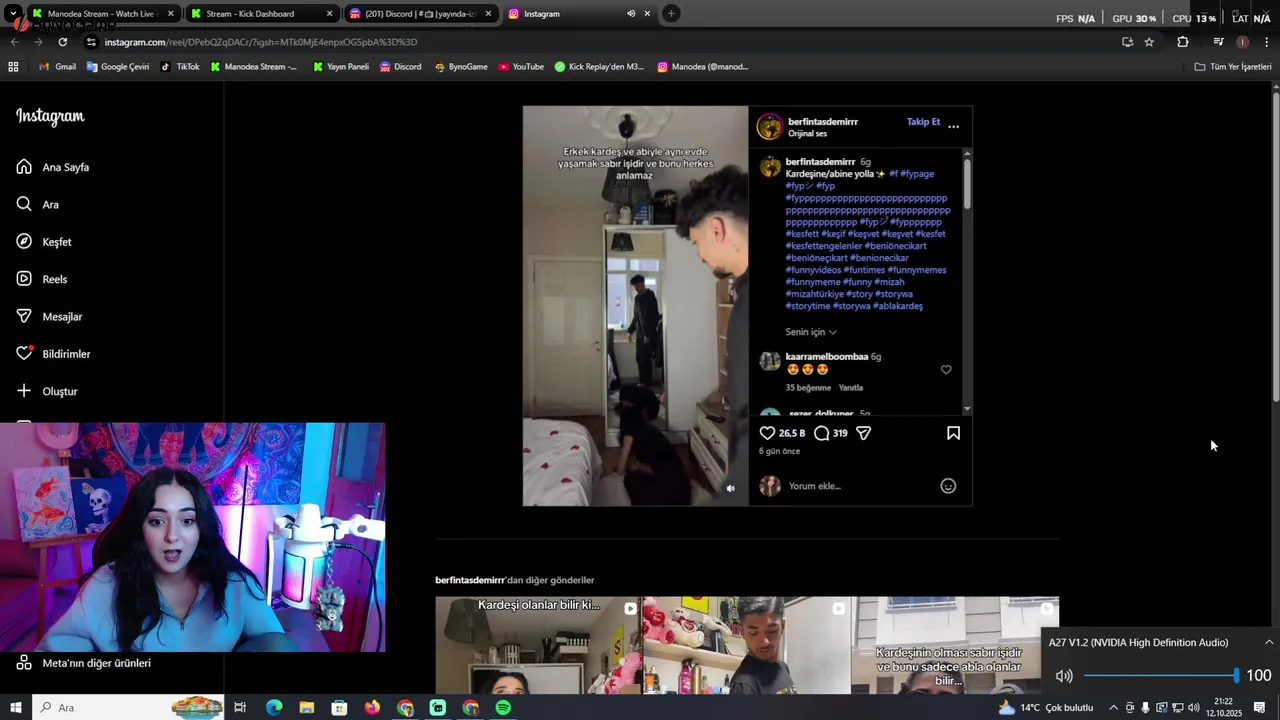Viewport: 1280px width, 720px height.
Task: Like kaarramelboombaa's comment
Action: click(x=946, y=369)
